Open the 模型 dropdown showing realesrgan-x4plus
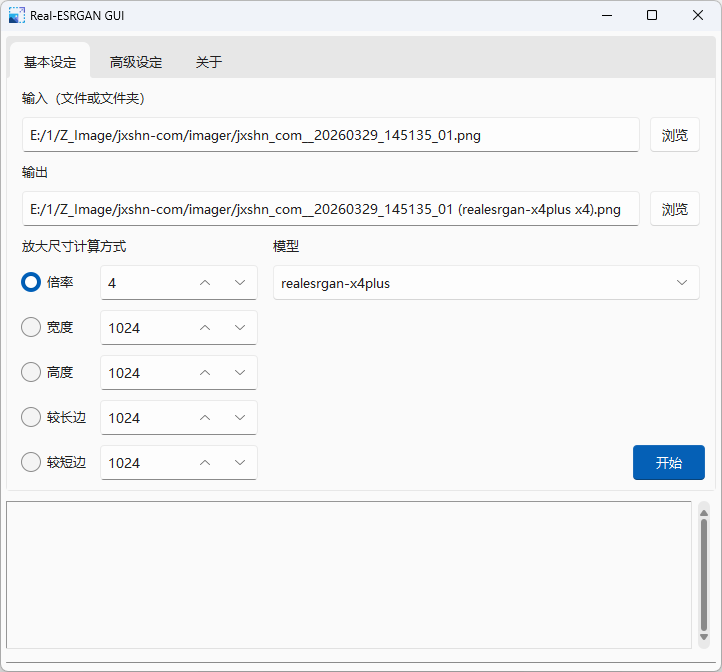 (x=486, y=283)
